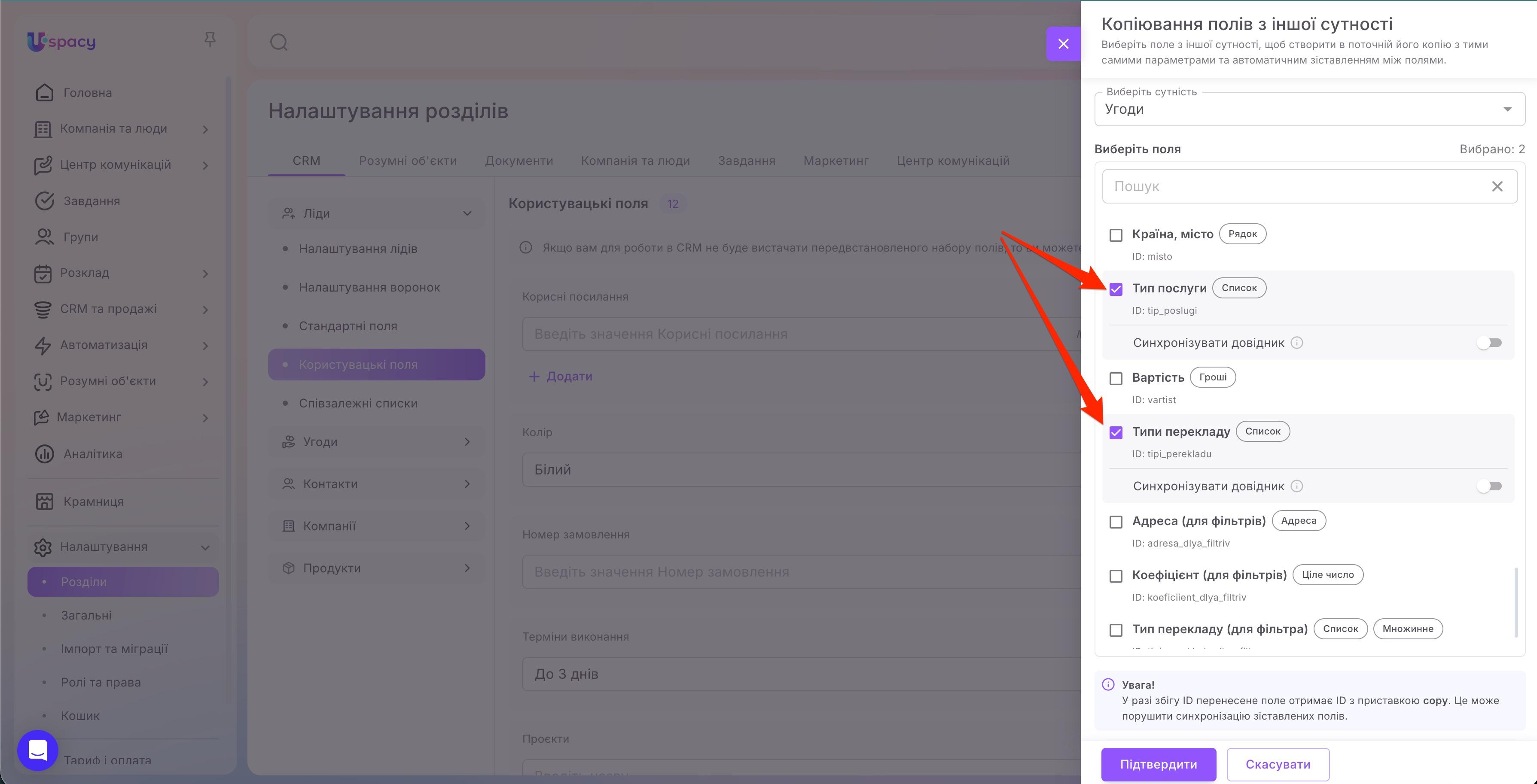Toggle Синхронізувати довідник under Типи перекладу
The image size is (1537, 784).
pyautogui.click(x=1489, y=486)
